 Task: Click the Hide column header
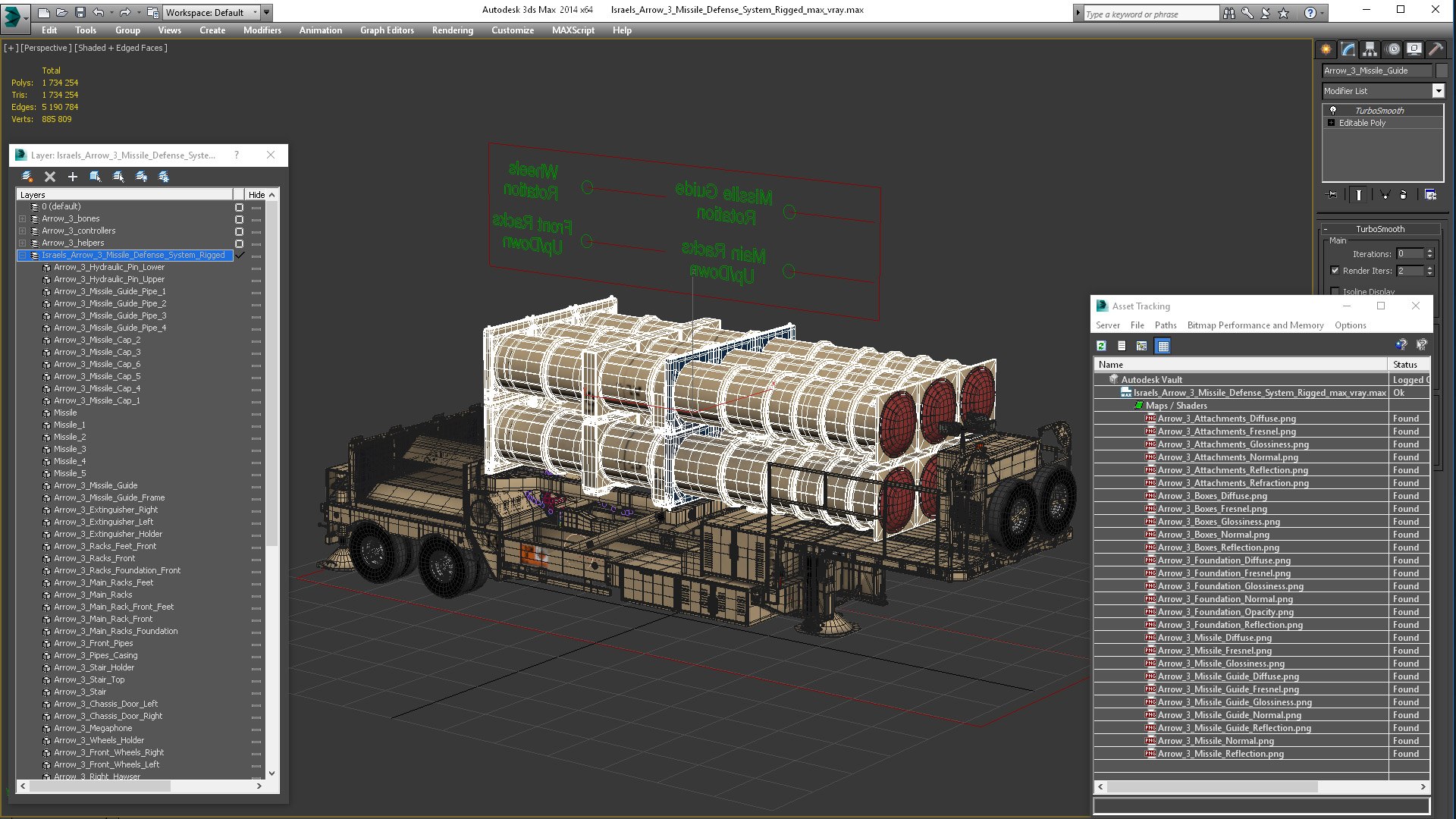[256, 195]
